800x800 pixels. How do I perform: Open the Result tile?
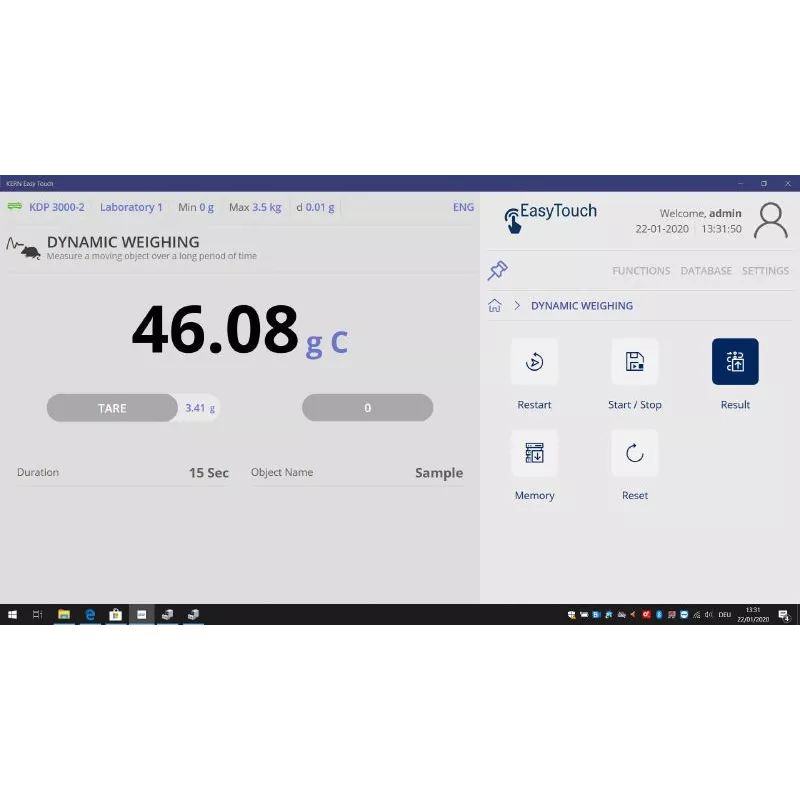click(x=735, y=362)
